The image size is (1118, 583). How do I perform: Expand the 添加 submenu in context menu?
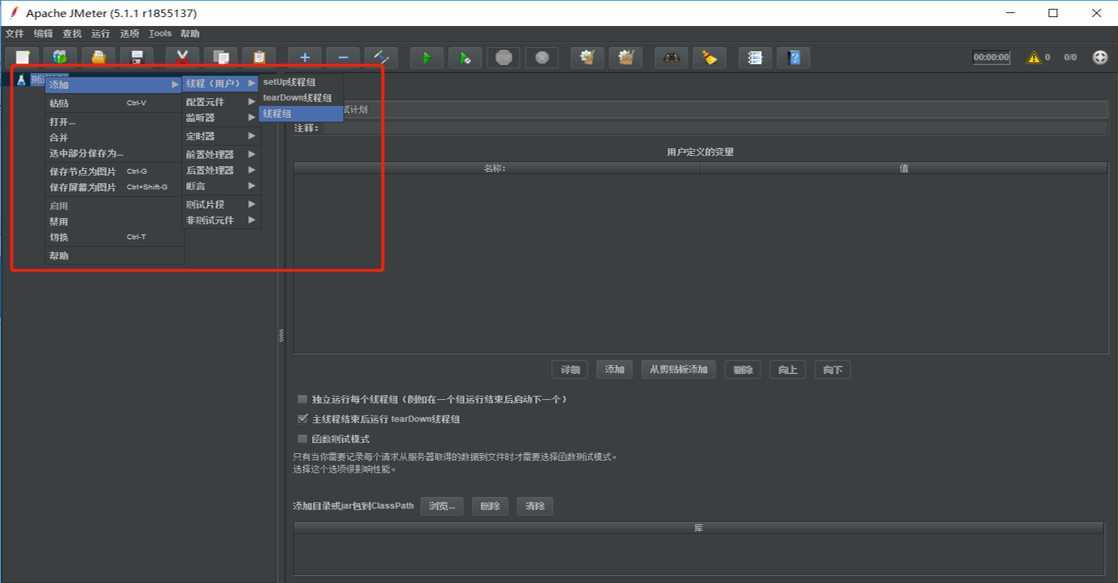coord(113,84)
